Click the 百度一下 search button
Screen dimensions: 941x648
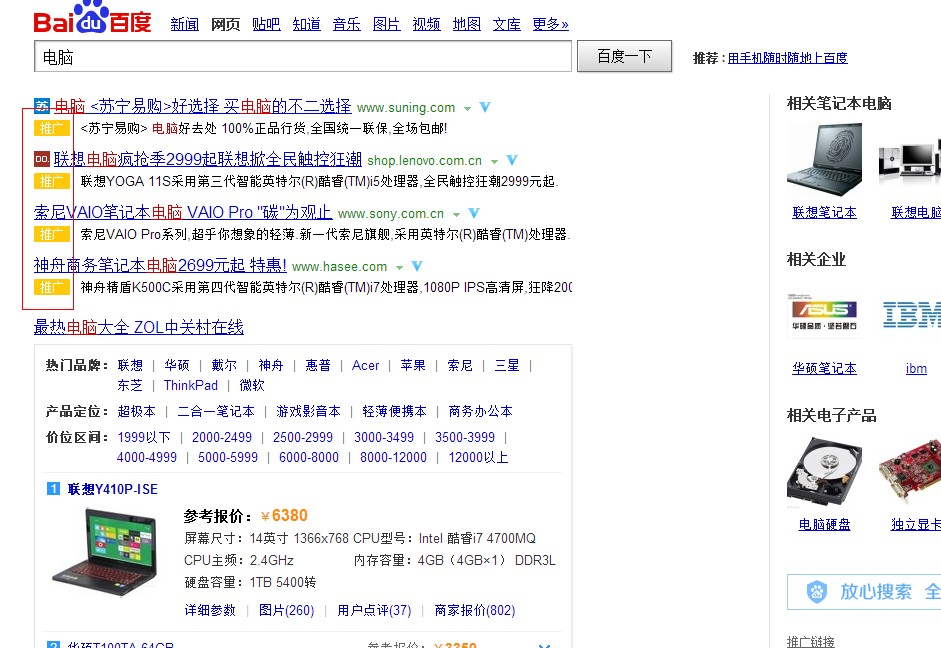click(624, 56)
